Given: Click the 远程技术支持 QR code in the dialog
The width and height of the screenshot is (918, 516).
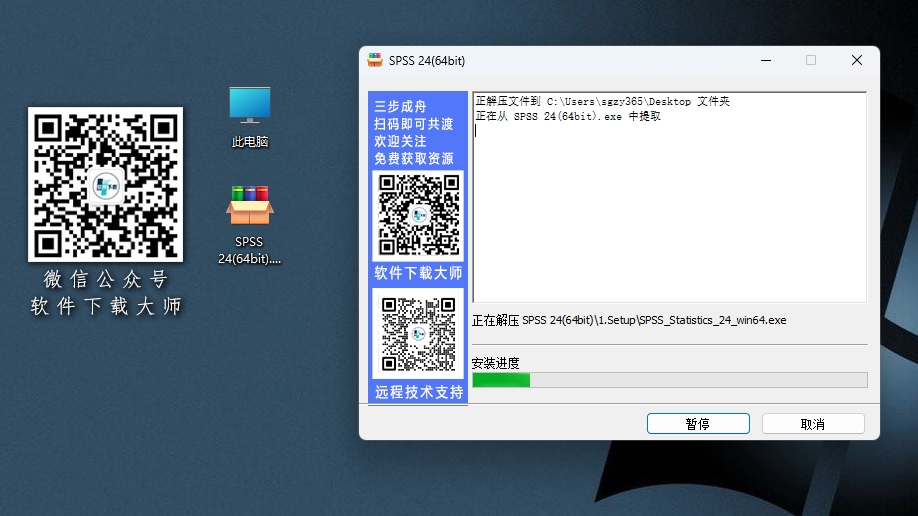Looking at the screenshot, I should point(418,334).
